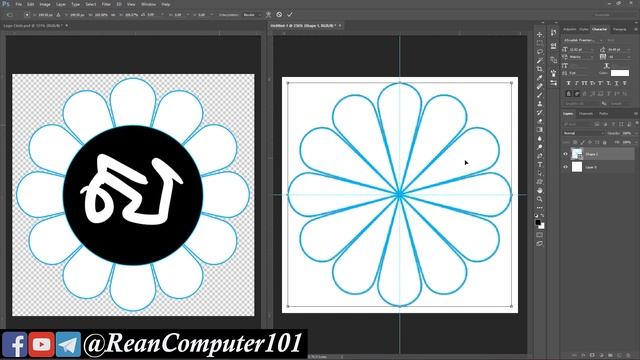640x360 pixels.
Task: Select the Crop tool
Action: click(540, 69)
